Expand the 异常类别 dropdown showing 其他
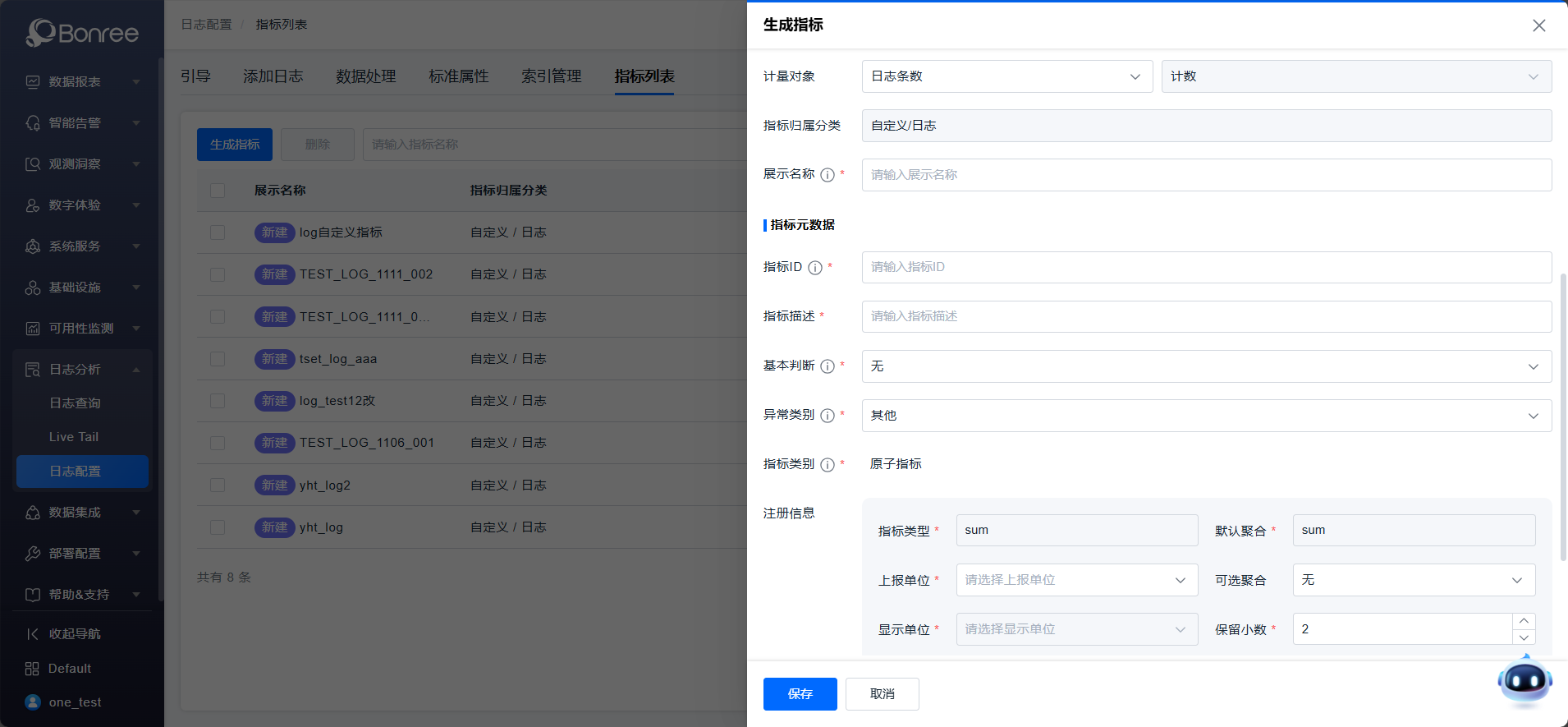 [1206, 416]
